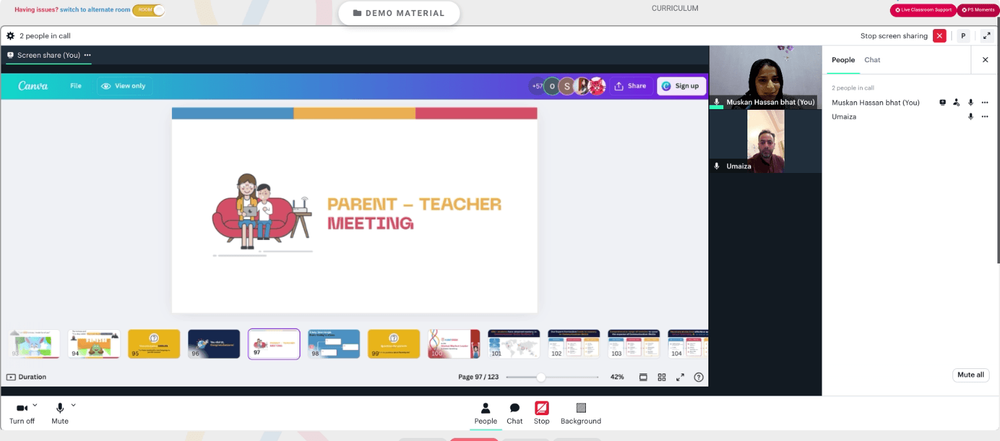The height and width of the screenshot is (441, 1000).
Task: Select slide 93 thumbnail
Action: 34,344
